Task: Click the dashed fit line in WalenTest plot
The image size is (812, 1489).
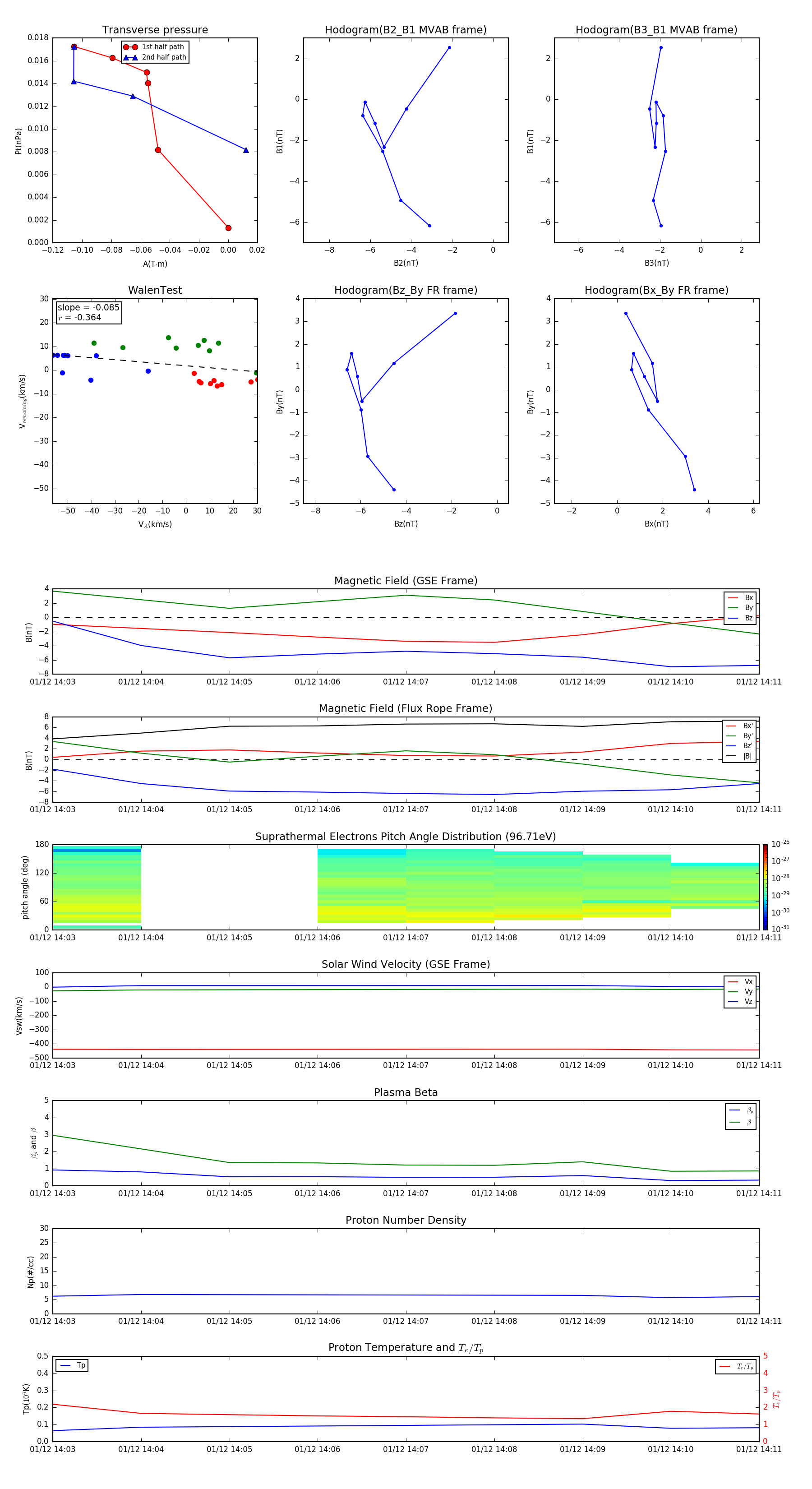Action: point(155,363)
